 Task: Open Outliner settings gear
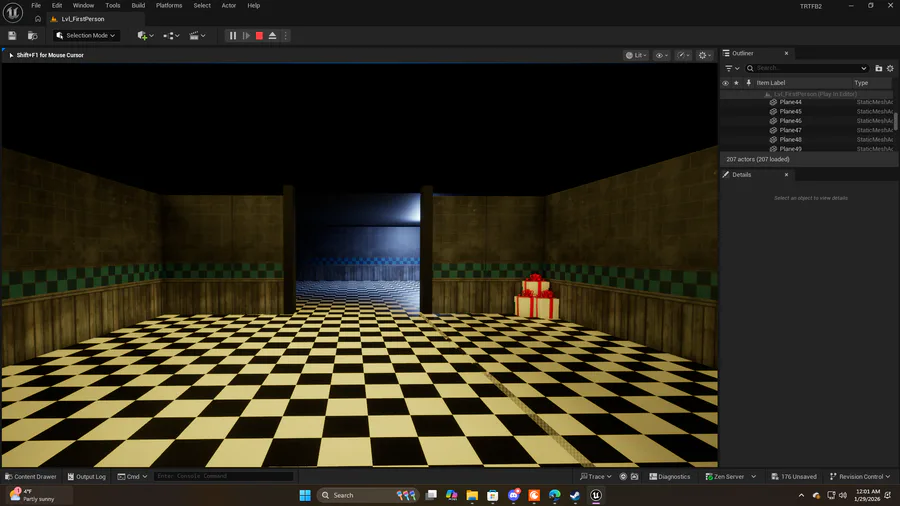(x=890, y=68)
